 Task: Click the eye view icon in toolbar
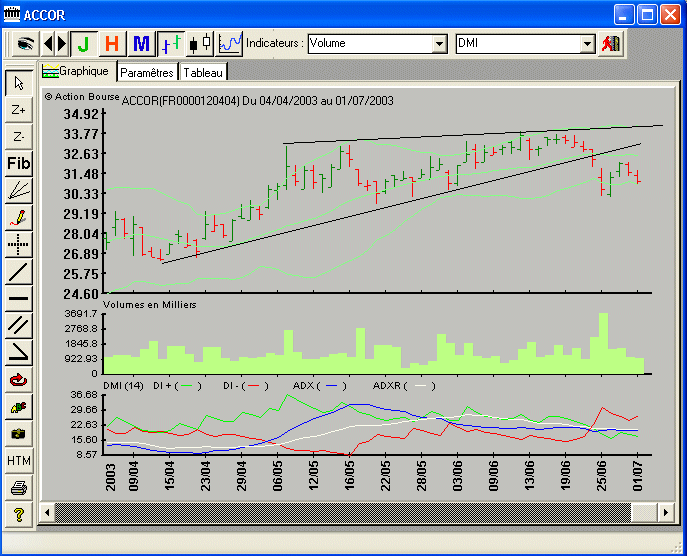tap(25, 44)
